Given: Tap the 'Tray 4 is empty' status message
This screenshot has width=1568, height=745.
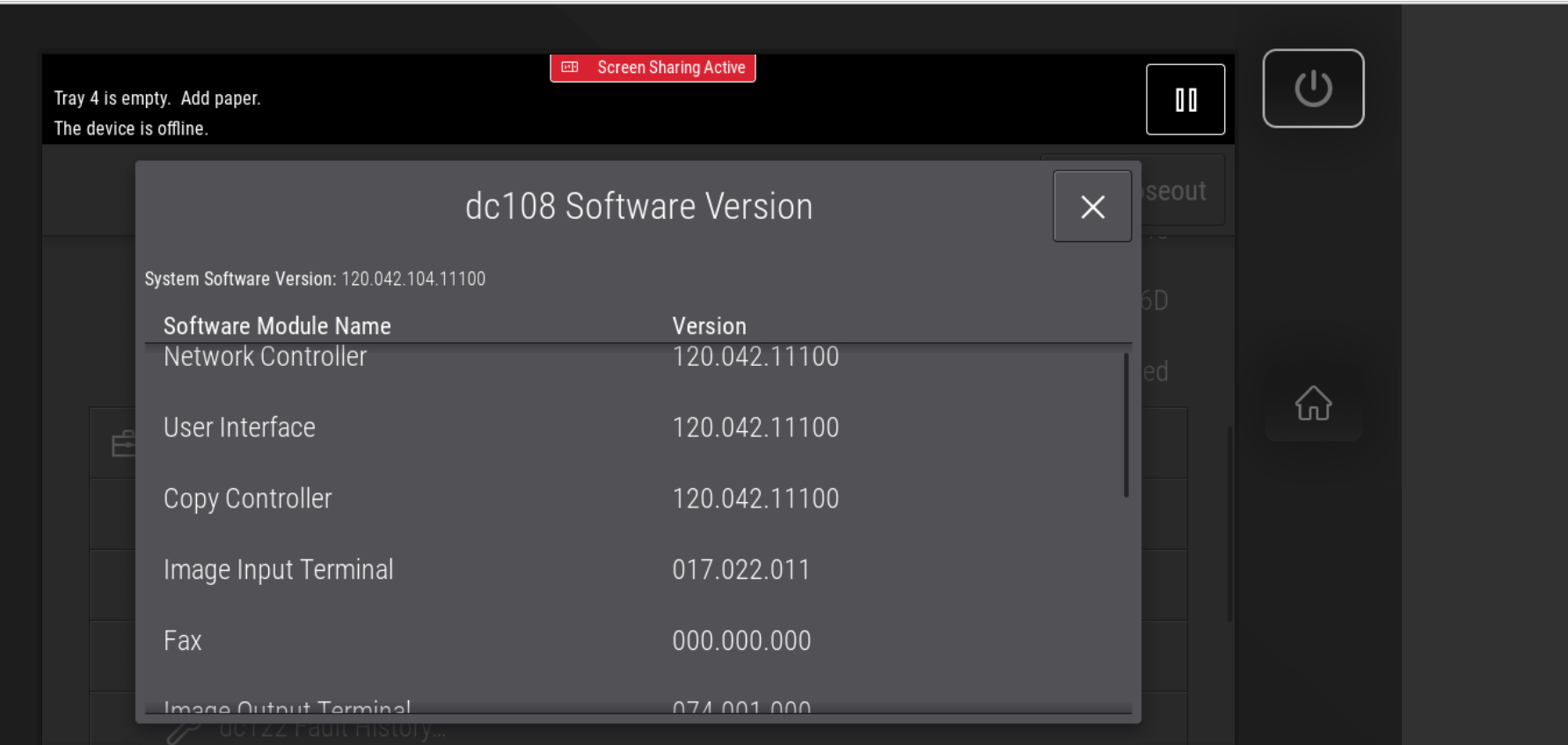Looking at the screenshot, I should point(157,99).
